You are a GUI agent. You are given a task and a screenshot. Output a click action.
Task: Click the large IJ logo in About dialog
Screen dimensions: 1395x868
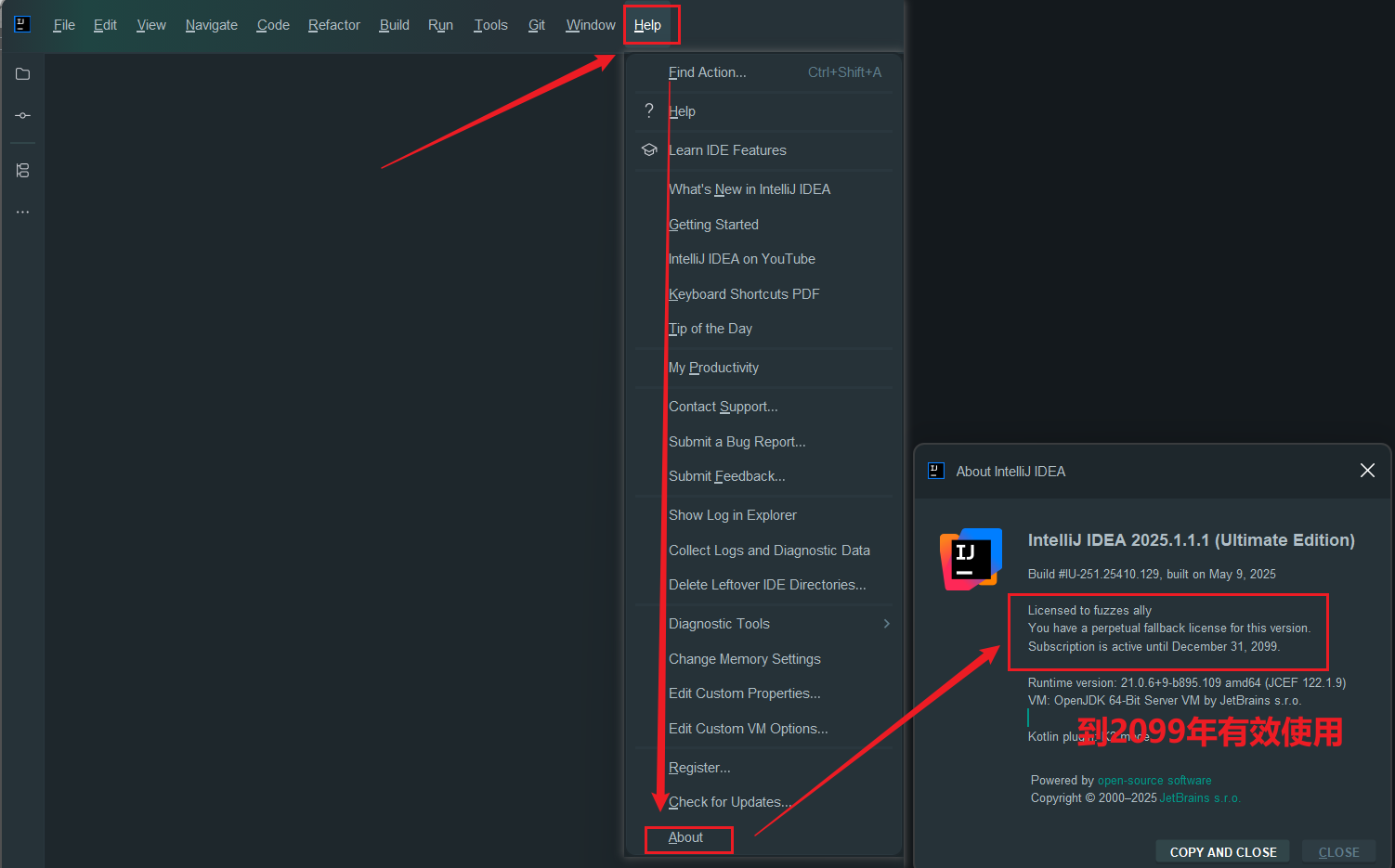[971, 559]
